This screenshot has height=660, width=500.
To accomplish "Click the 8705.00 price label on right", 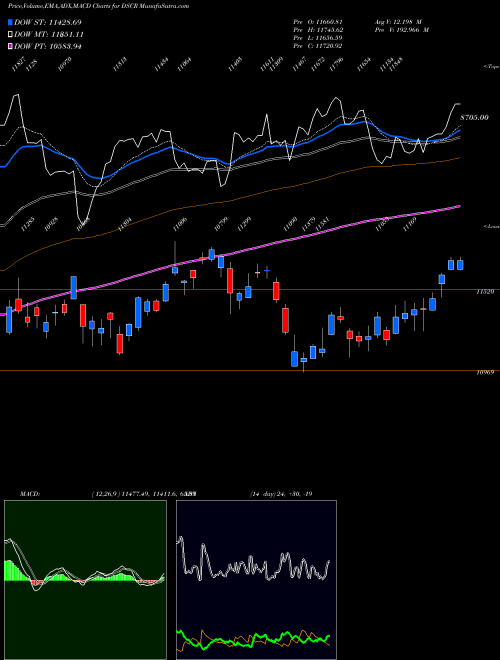I will tap(474, 117).
